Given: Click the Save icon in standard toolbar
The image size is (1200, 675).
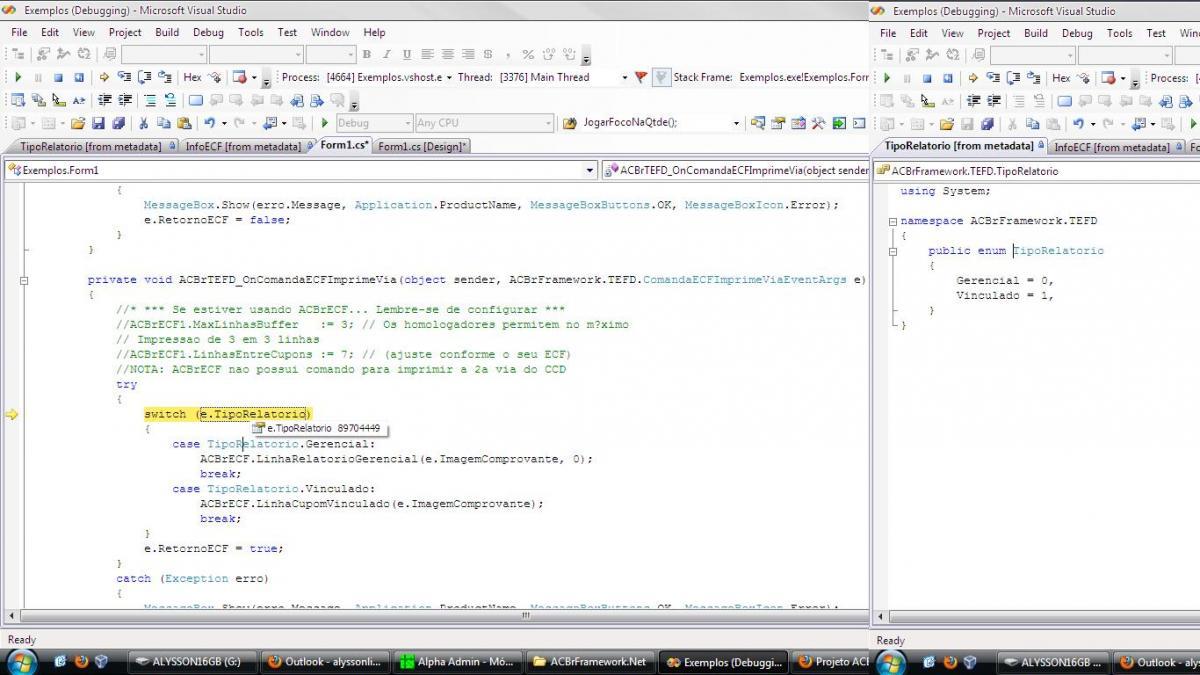Looking at the screenshot, I should (98, 123).
